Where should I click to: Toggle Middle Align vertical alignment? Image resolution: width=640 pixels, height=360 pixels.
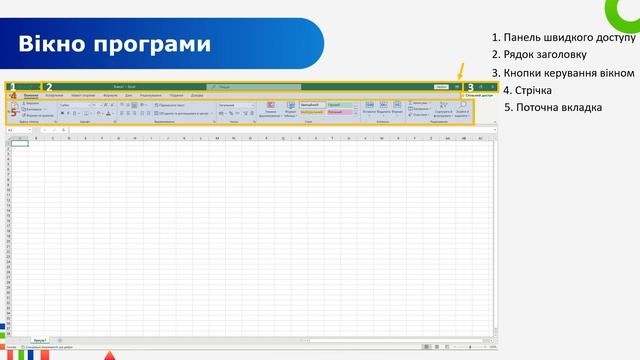[128, 105]
